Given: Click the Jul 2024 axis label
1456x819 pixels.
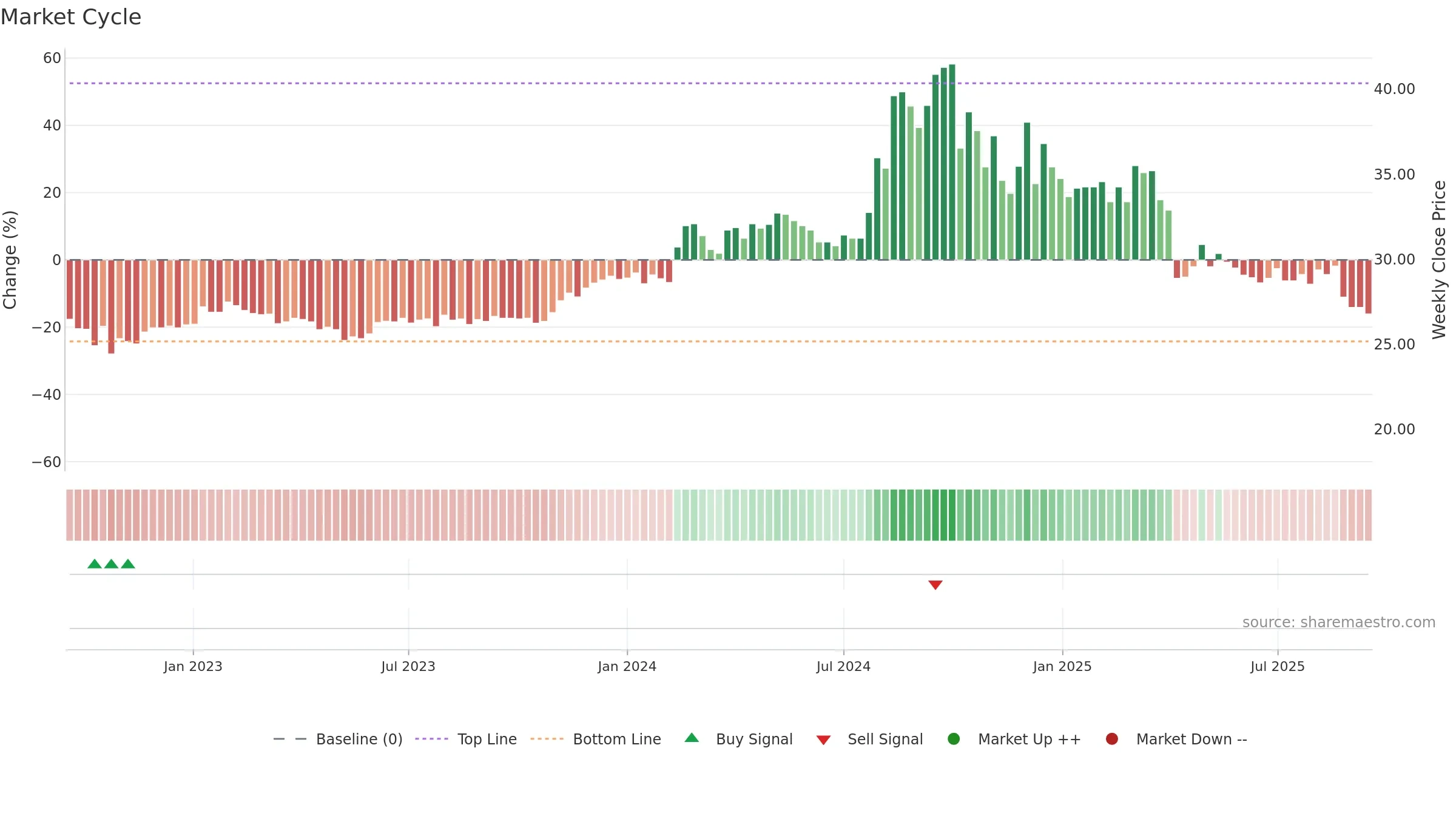Looking at the screenshot, I should pos(843,666).
